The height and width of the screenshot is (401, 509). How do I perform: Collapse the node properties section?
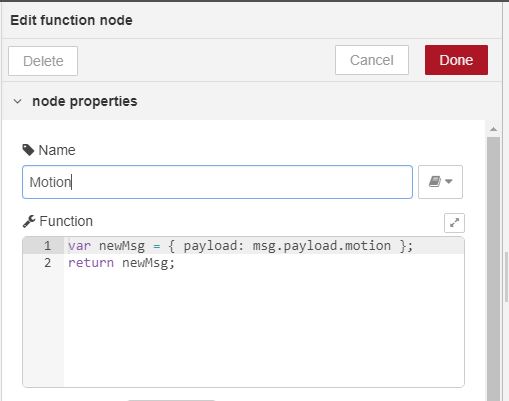point(17,101)
